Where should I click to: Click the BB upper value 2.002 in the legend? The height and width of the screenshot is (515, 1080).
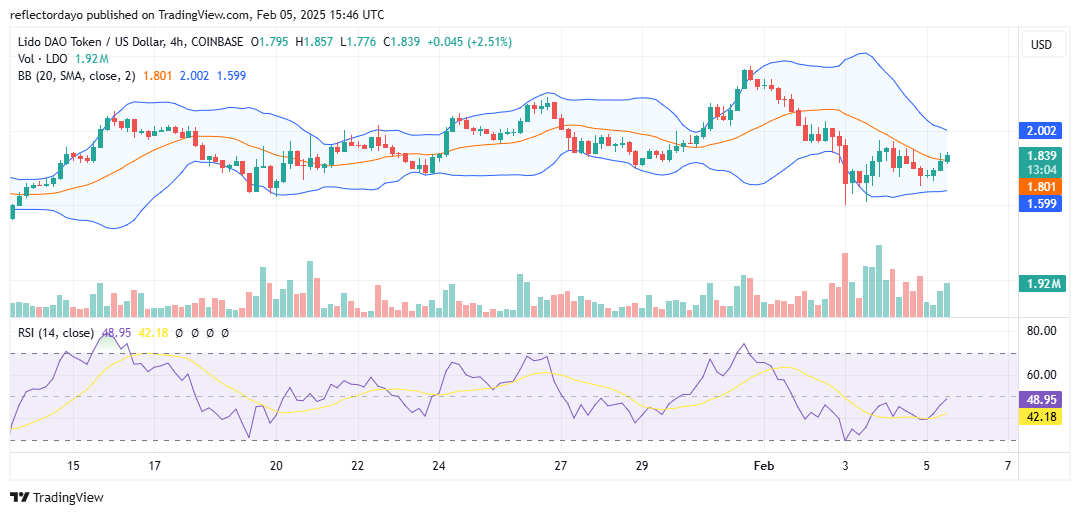[193, 76]
